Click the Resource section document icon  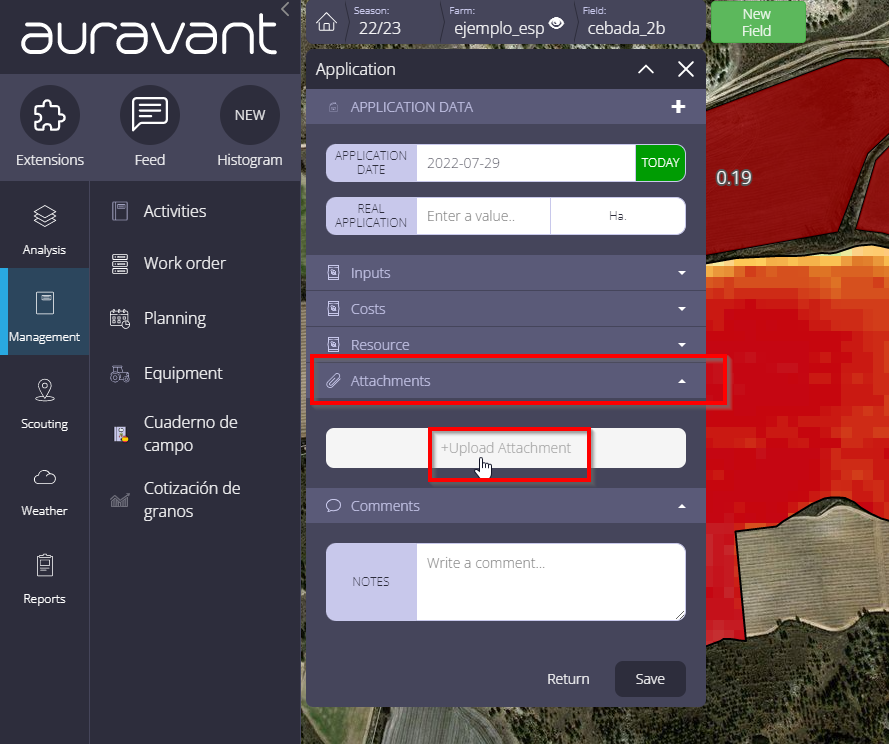(333, 345)
